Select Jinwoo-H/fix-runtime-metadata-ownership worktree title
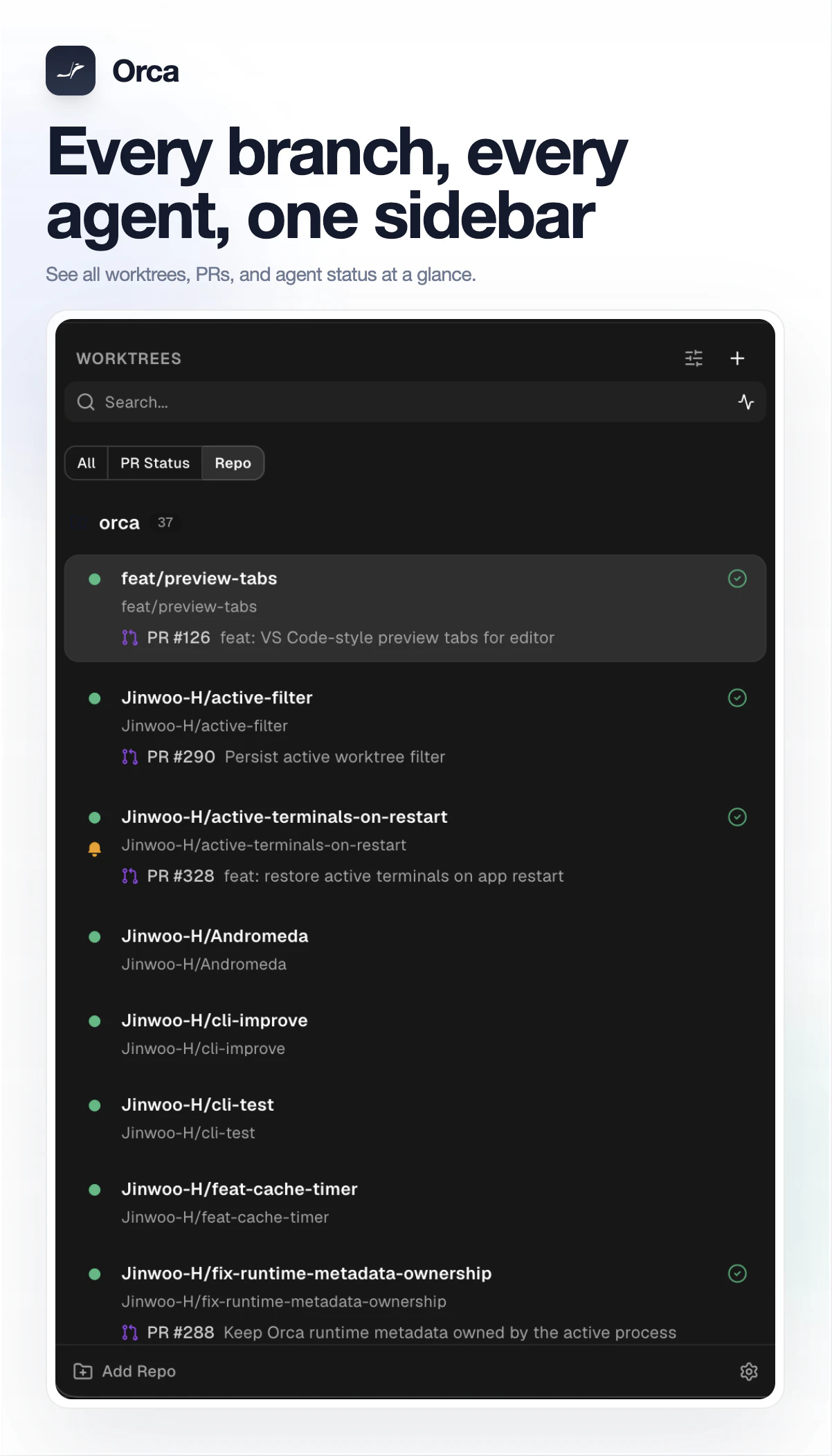The width and height of the screenshot is (832, 1456). pyautogui.click(x=307, y=1273)
